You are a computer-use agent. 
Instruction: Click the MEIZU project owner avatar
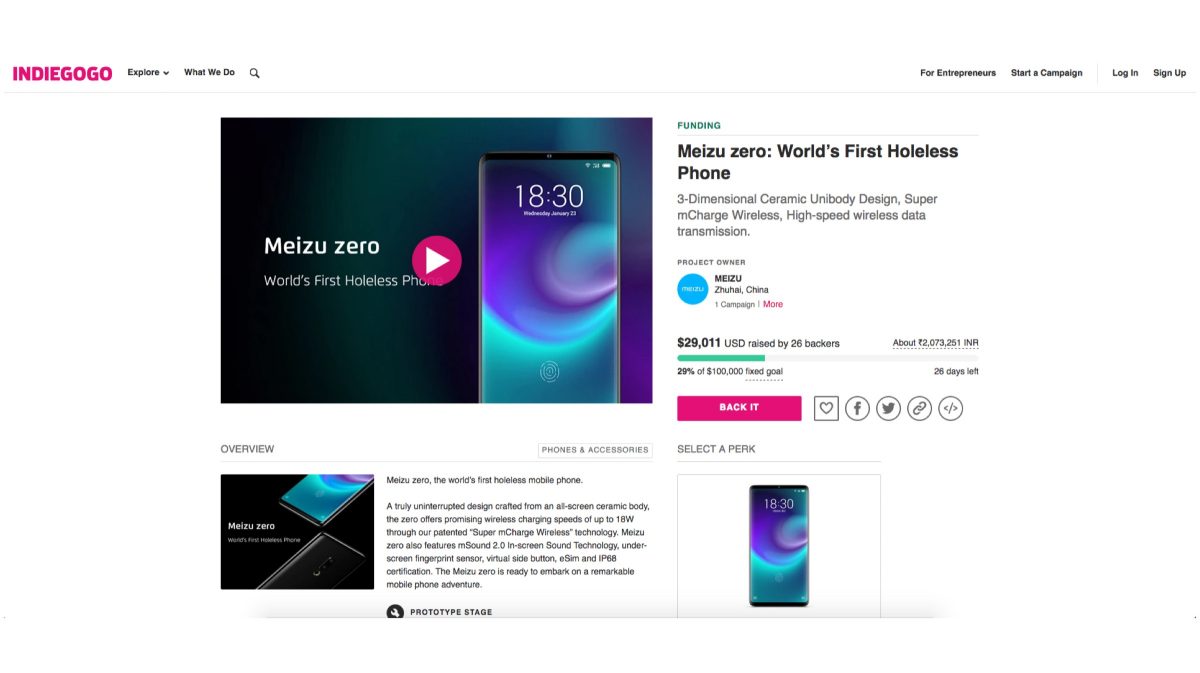693,289
